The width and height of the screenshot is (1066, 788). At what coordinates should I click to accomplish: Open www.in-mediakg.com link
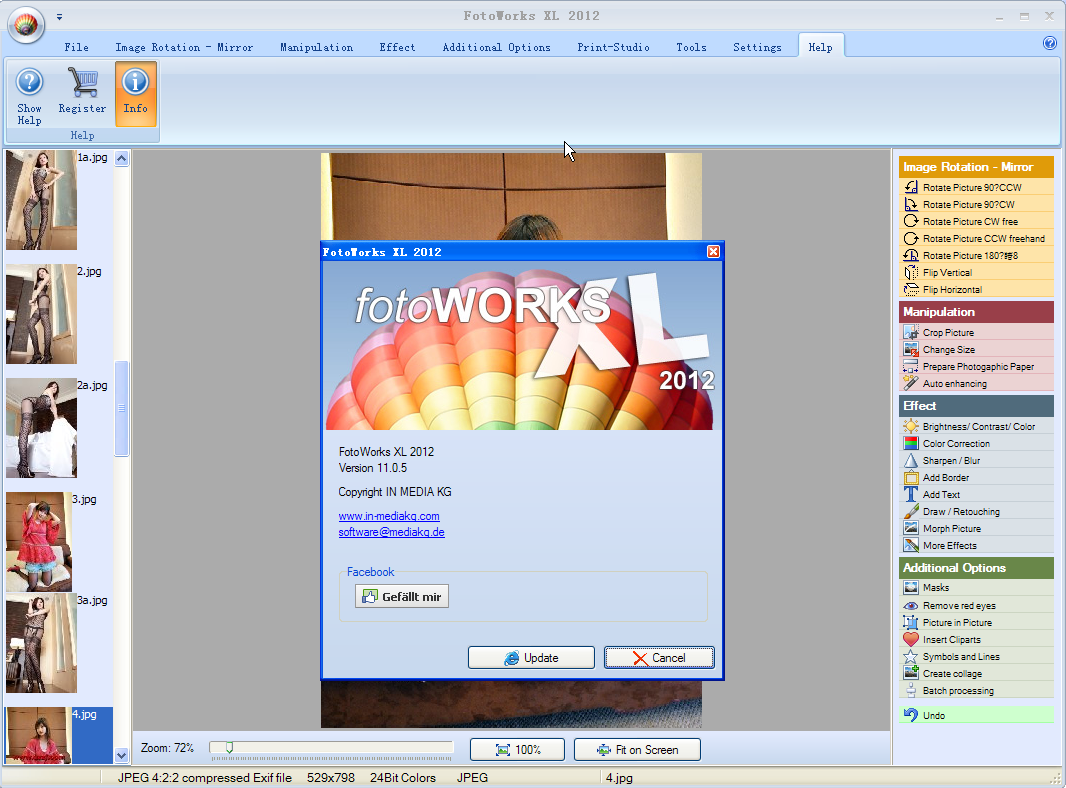coord(389,516)
